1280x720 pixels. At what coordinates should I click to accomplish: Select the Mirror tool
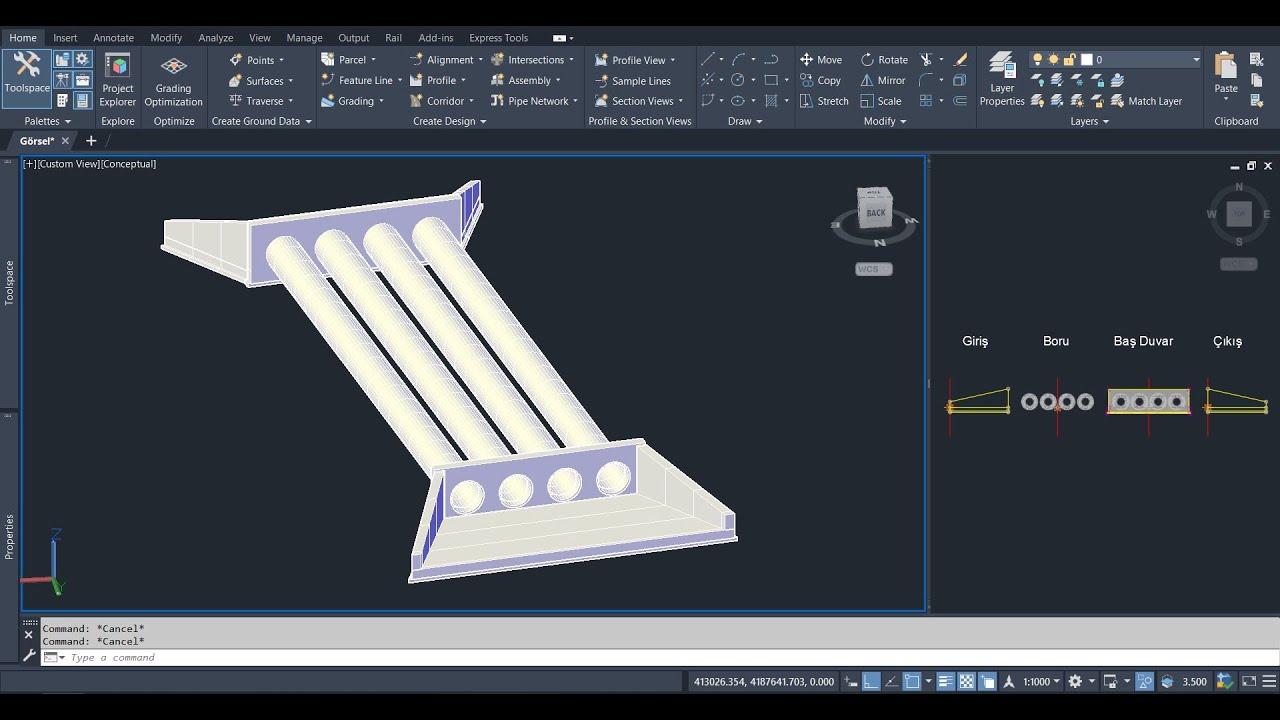coord(883,81)
